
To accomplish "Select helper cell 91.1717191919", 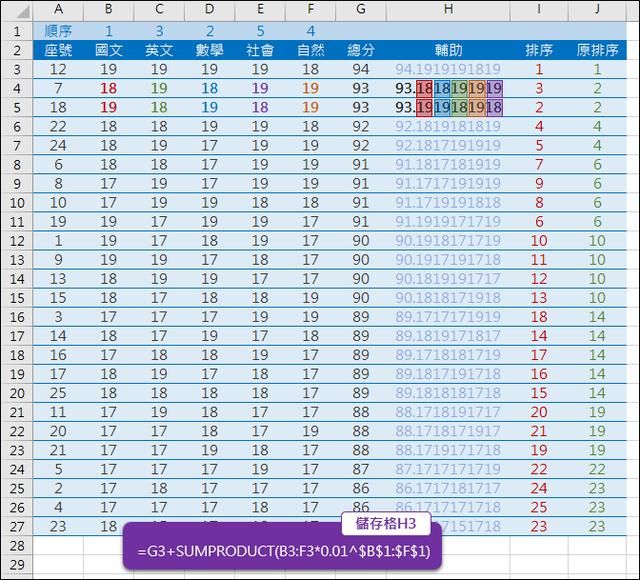I will (448, 183).
